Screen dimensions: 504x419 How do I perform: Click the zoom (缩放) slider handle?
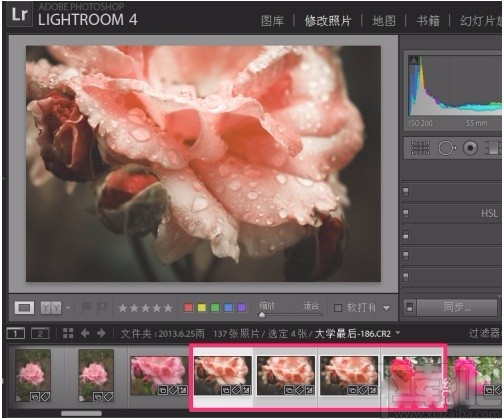pyautogui.click(x=262, y=315)
